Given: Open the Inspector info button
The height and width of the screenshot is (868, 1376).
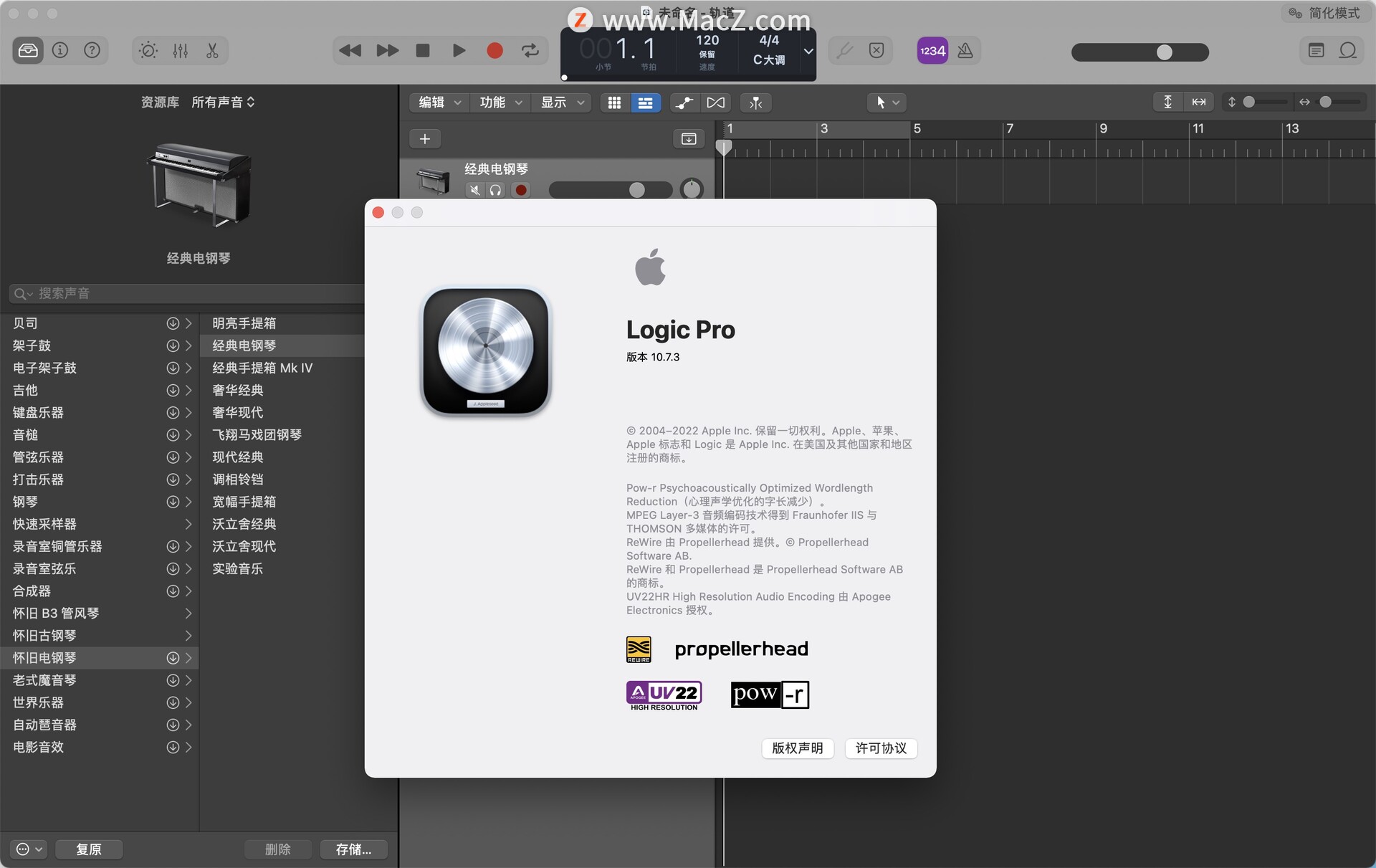Looking at the screenshot, I should pos(60,51).
